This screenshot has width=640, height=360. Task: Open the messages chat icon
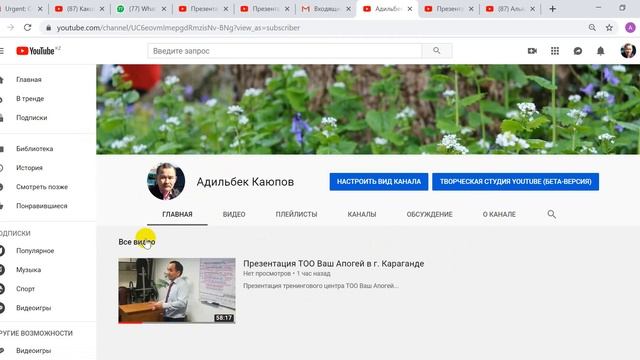coord(578,51)
